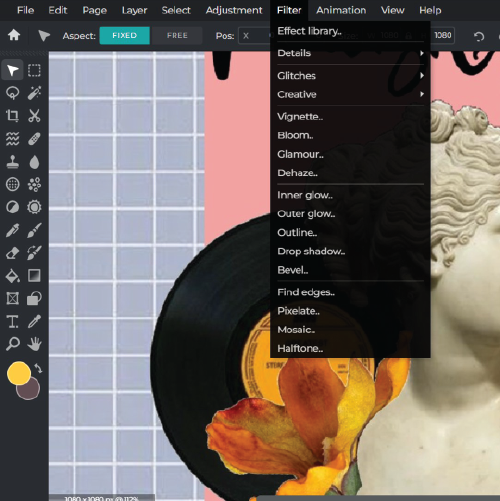
Task: Select the Cutout scissors tool
Action: [34, 116]
